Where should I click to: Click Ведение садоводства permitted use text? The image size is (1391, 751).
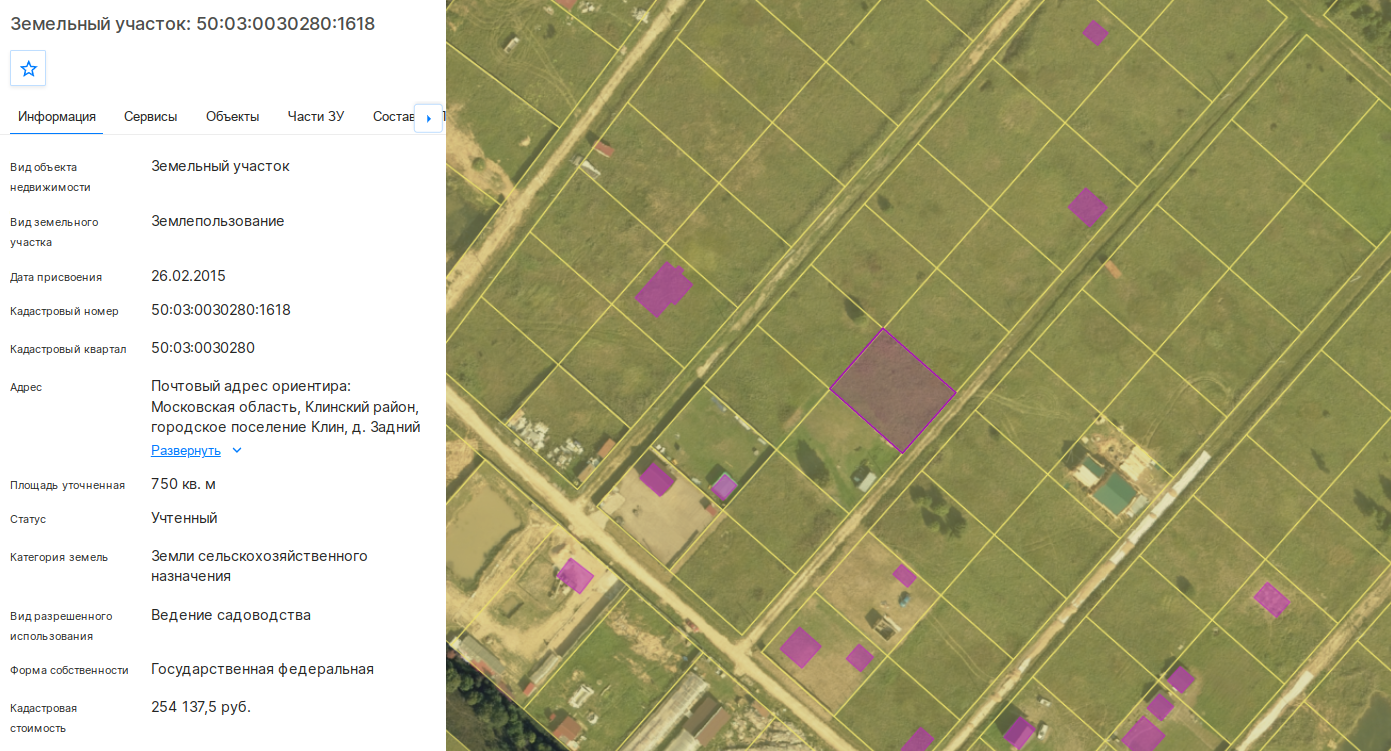231,615
